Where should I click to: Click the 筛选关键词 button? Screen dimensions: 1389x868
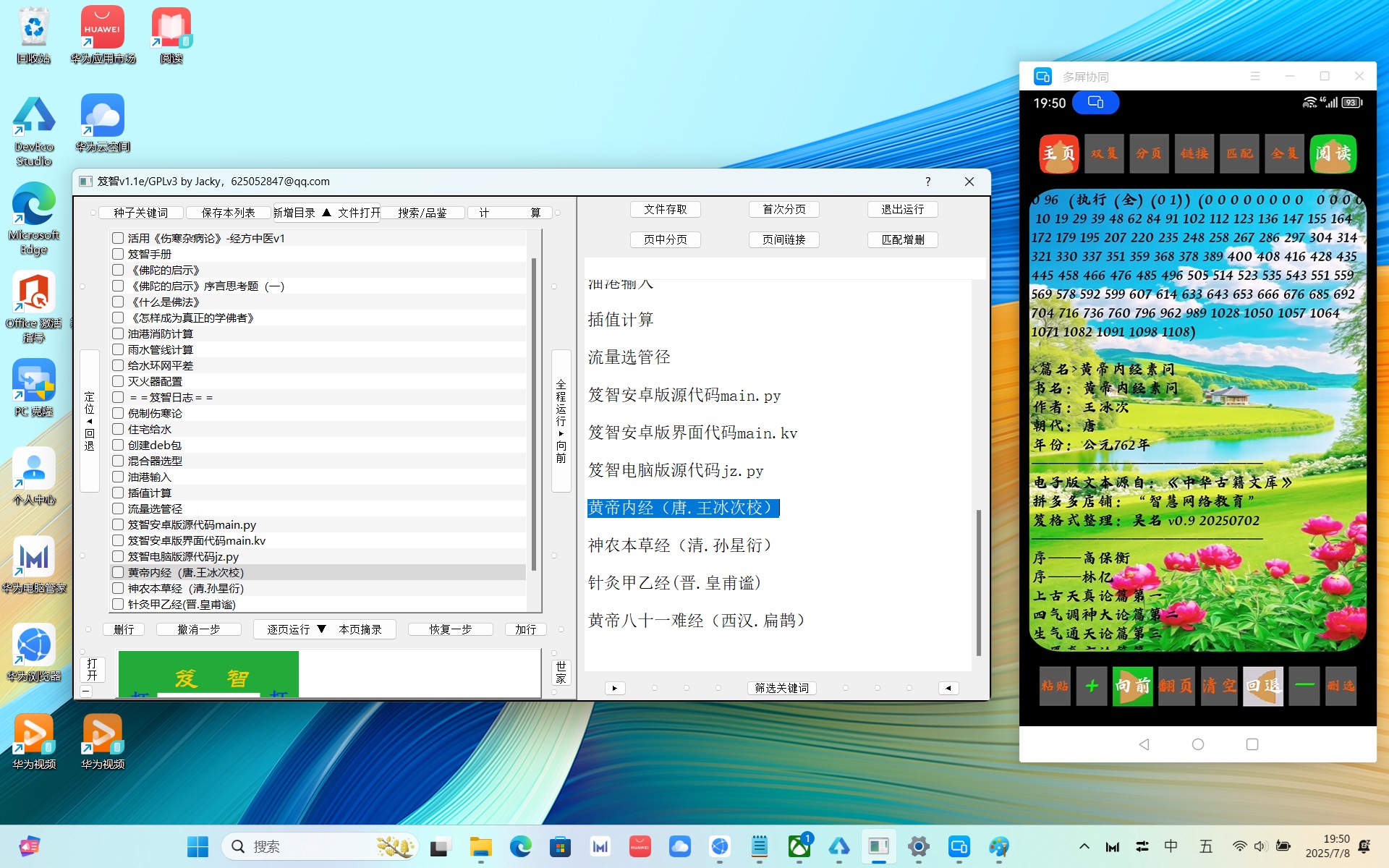click(781, 688)
